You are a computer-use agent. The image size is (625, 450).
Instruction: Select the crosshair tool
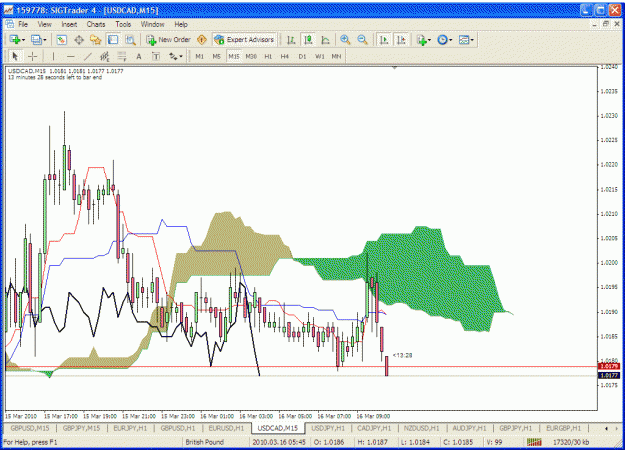[33, 57]
